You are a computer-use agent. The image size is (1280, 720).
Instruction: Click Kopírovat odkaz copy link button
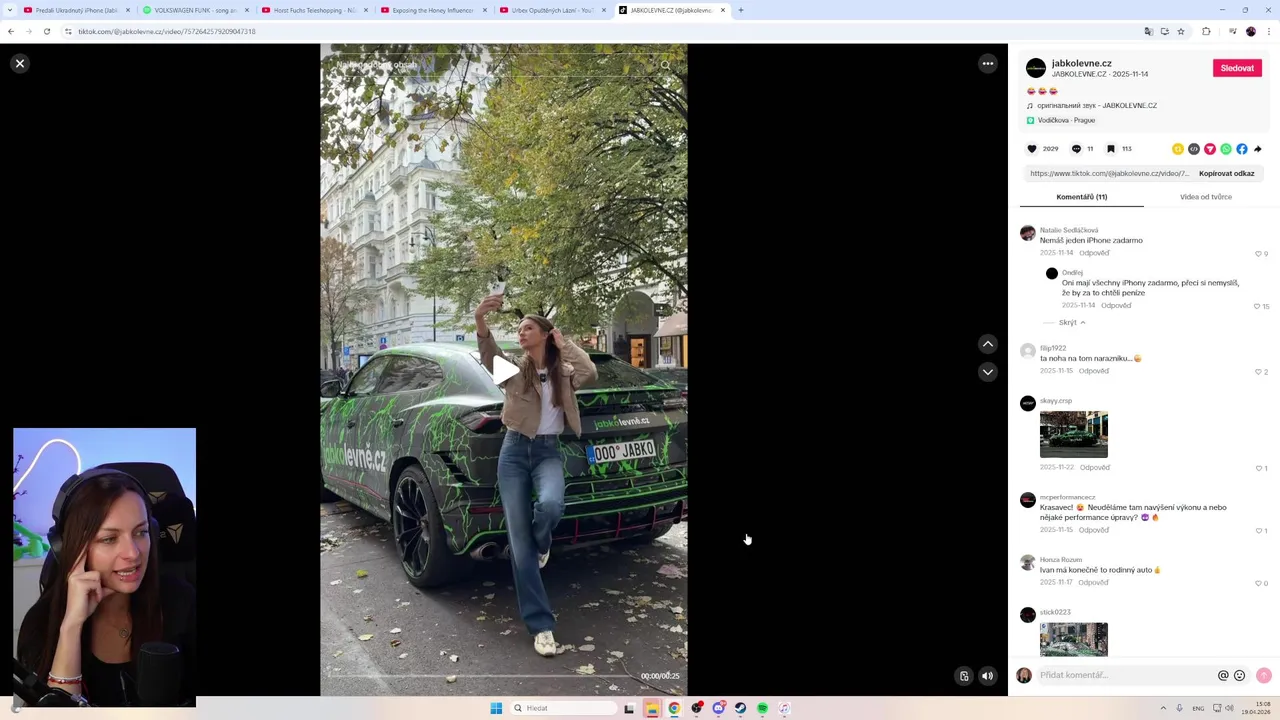click(1227, 173)
